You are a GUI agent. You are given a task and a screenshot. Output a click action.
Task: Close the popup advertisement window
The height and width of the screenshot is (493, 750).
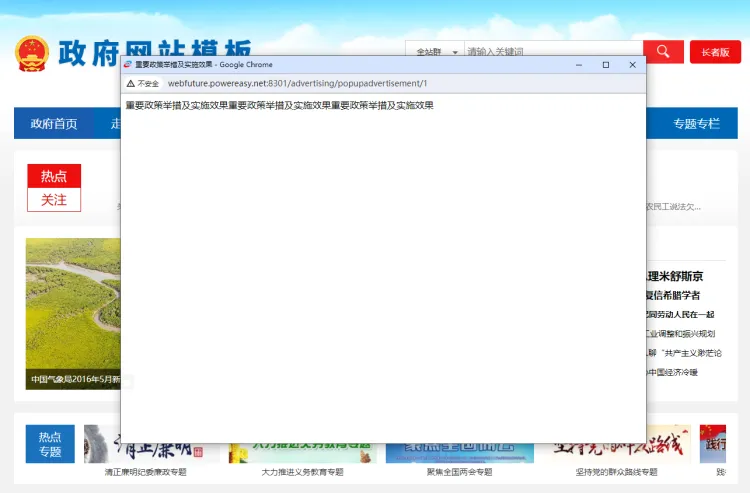tap(632, 65)
